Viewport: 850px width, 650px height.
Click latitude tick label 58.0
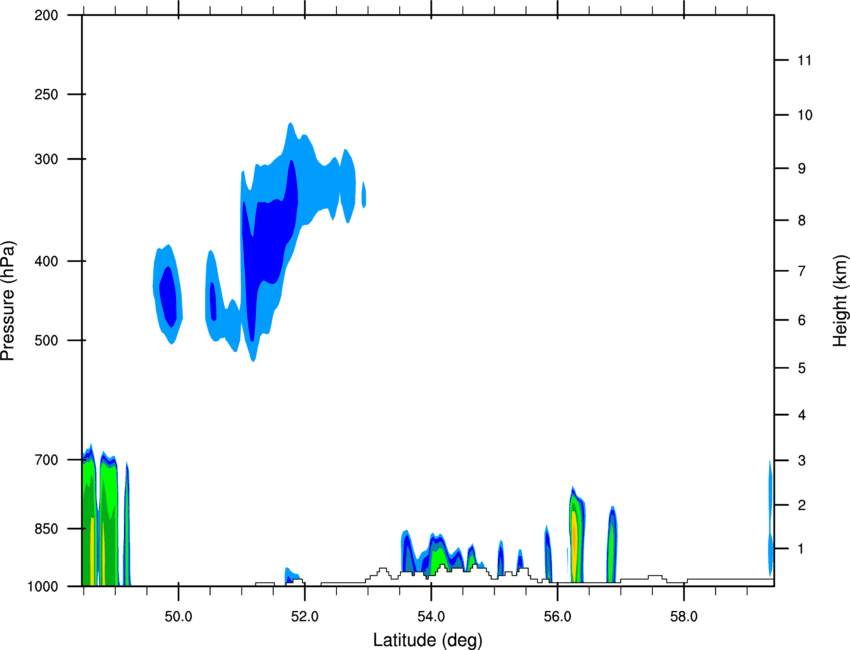684,617
